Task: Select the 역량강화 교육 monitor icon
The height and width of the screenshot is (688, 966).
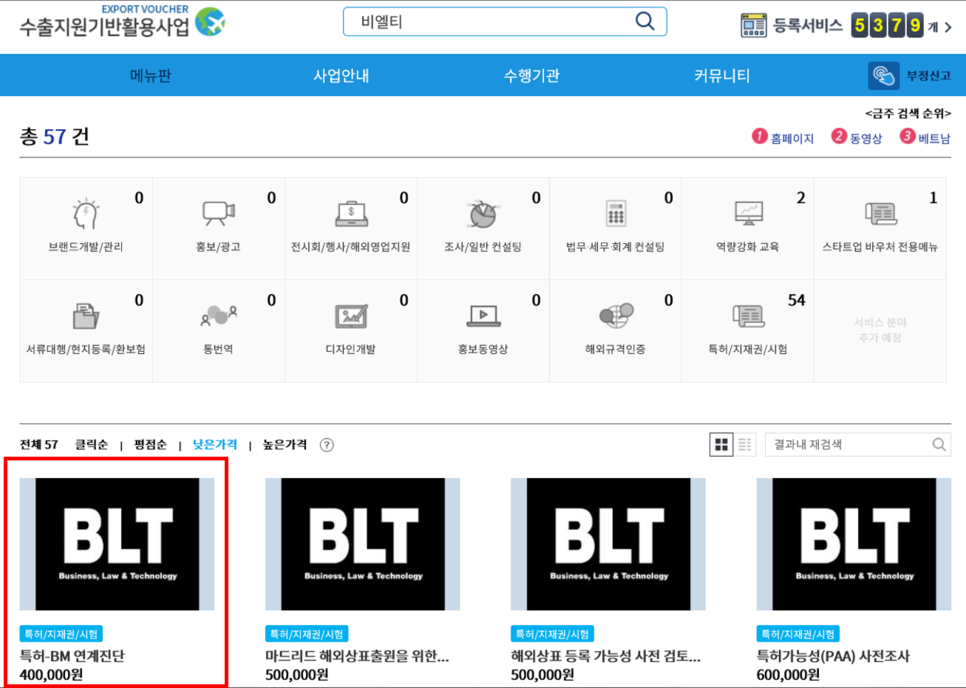Action: [749, 214]
